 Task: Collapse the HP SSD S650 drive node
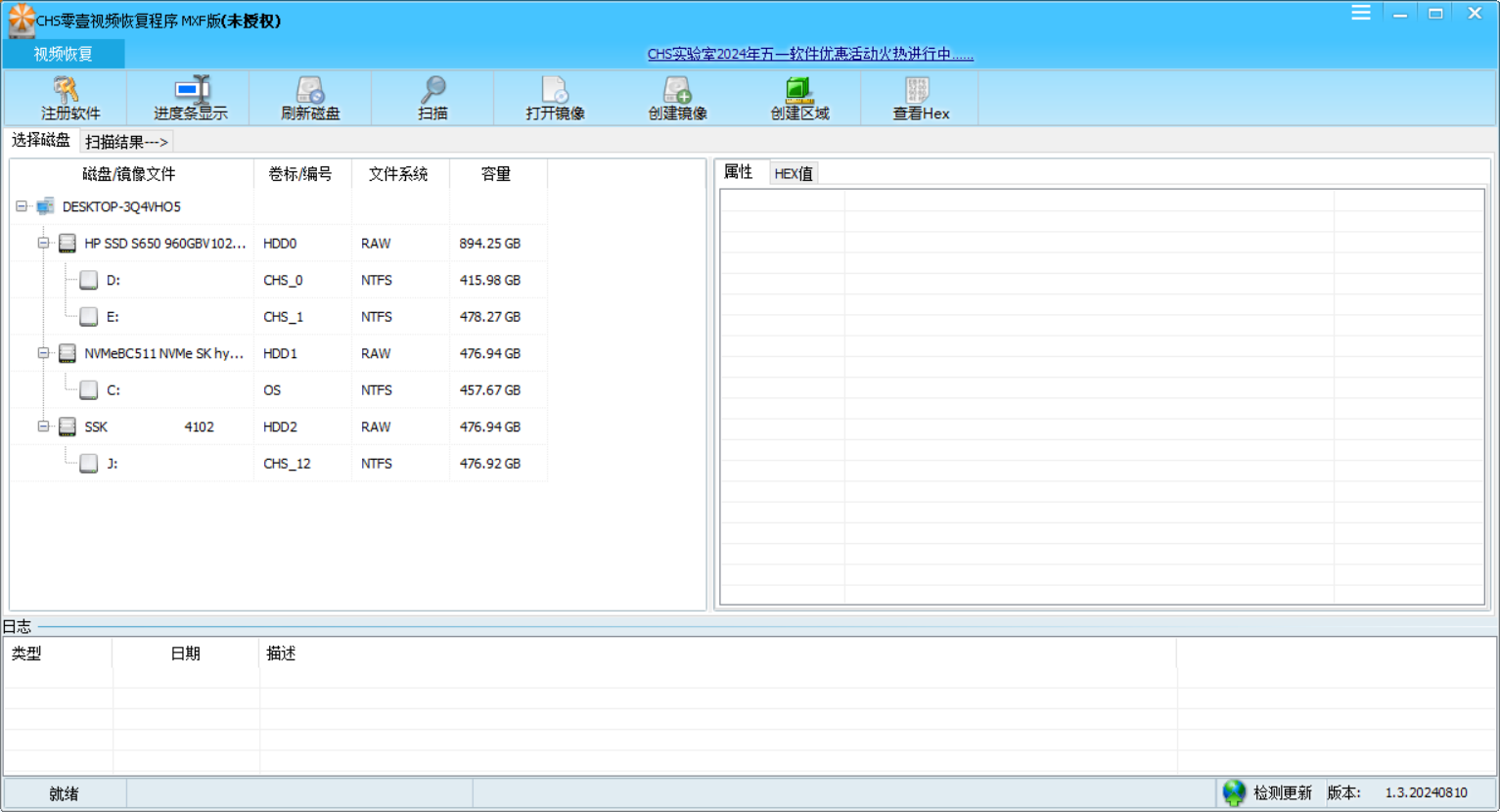point(43,243)
